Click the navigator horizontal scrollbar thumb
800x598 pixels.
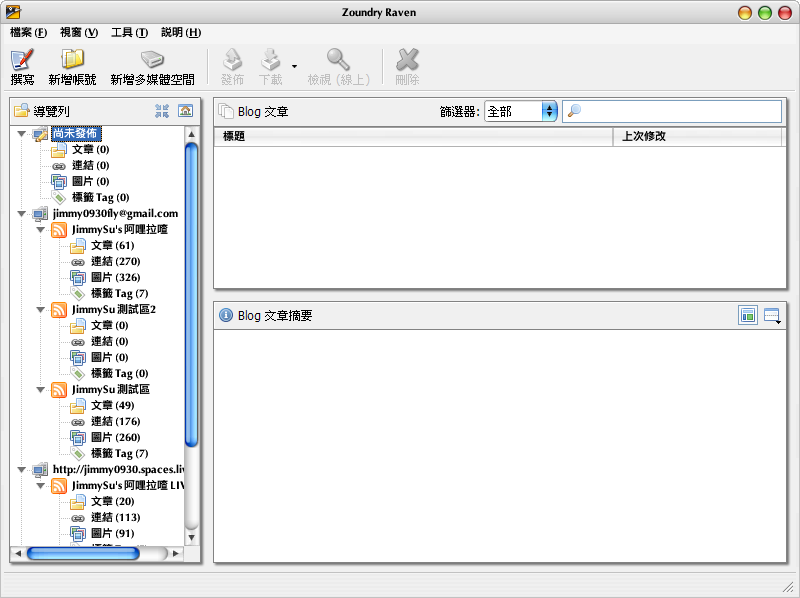tap(83, 554)
